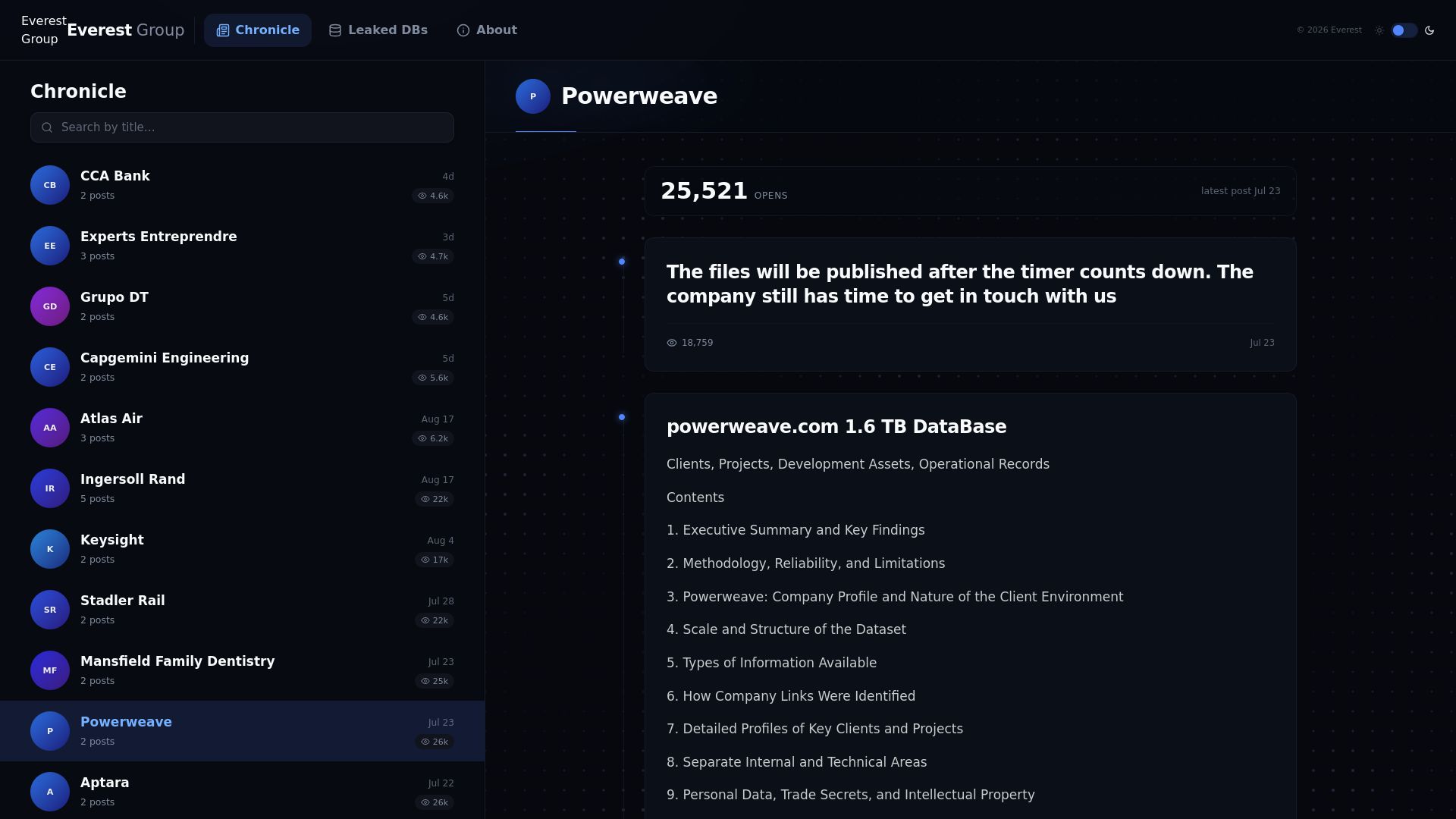Click CCA Bank's CB avatar

[x=50, y=185]
